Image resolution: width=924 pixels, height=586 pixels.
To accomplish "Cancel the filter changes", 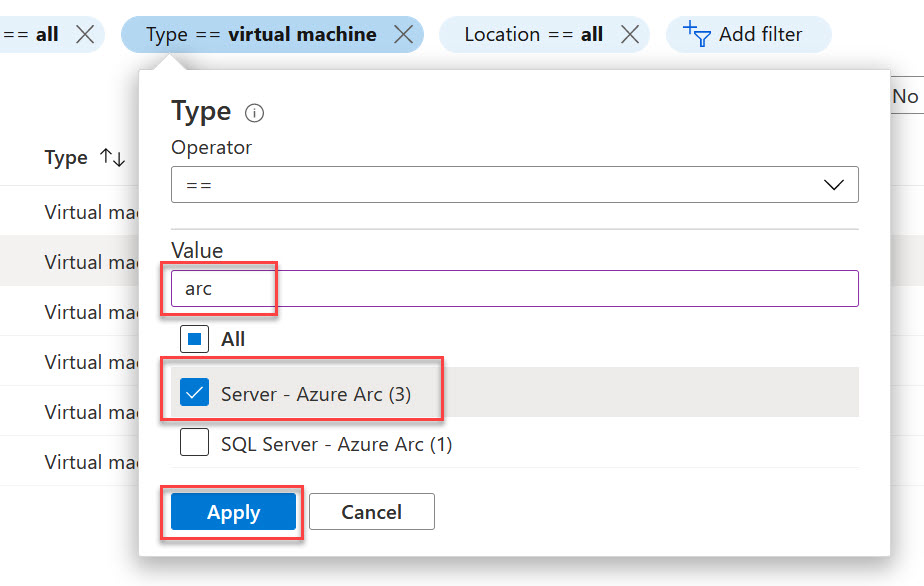I will 371,511.
